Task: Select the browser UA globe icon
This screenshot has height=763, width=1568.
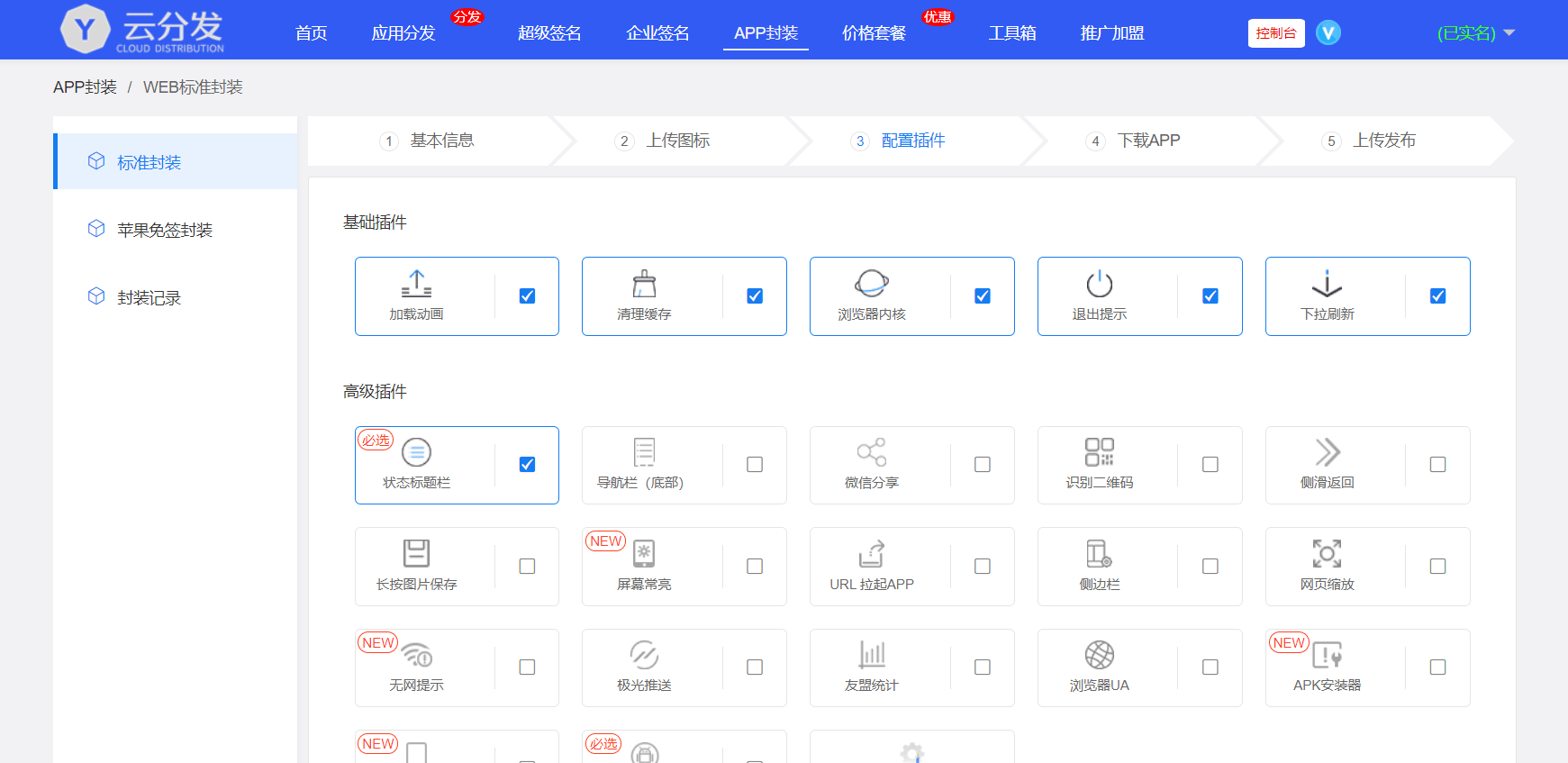Action: pyautogui.click(x=1099, y=655)
